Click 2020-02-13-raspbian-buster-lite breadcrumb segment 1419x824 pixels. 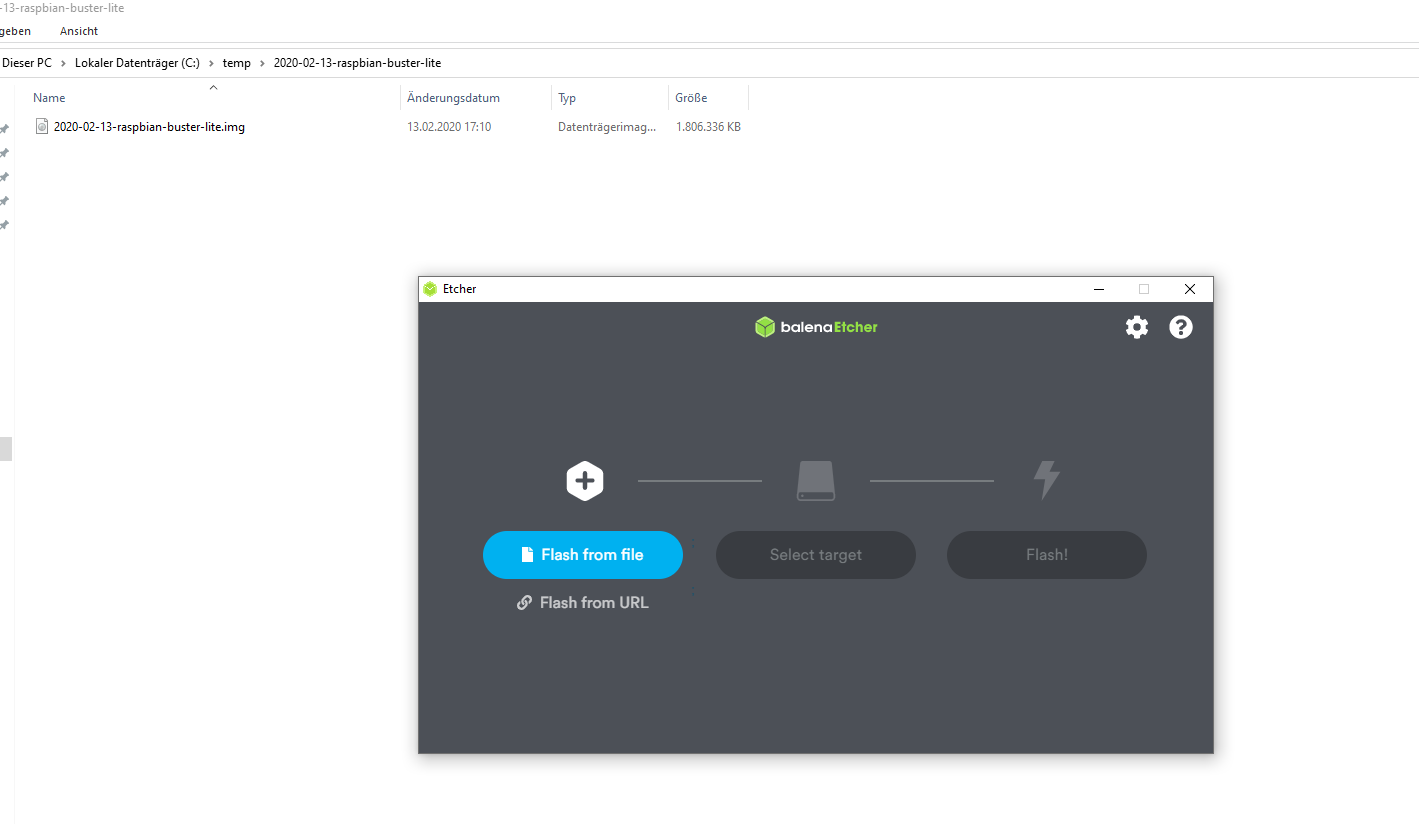click(x=357, y=63)
